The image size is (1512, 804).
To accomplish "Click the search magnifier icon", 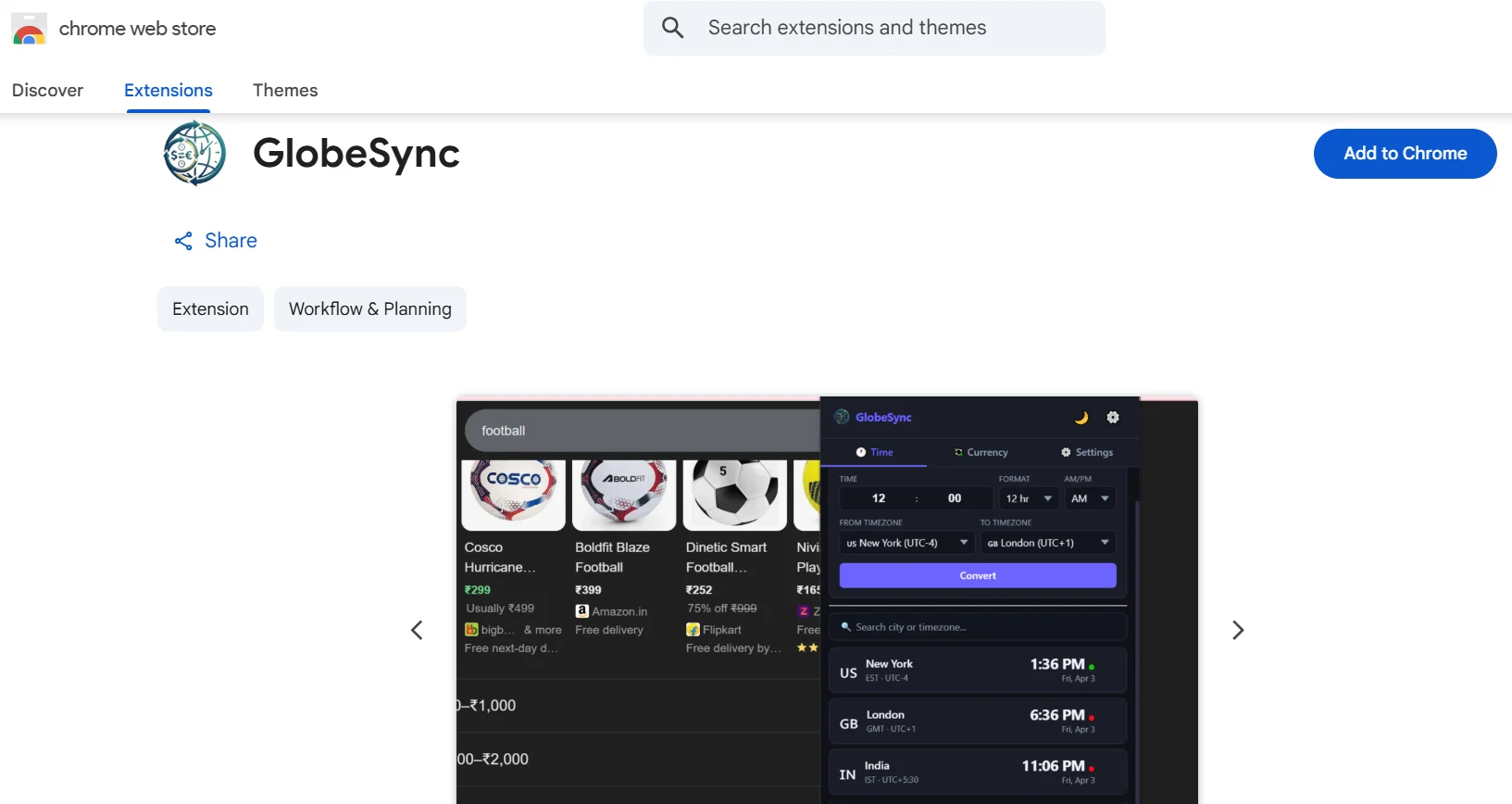I will pyautogui.click(x=673, y=28).
